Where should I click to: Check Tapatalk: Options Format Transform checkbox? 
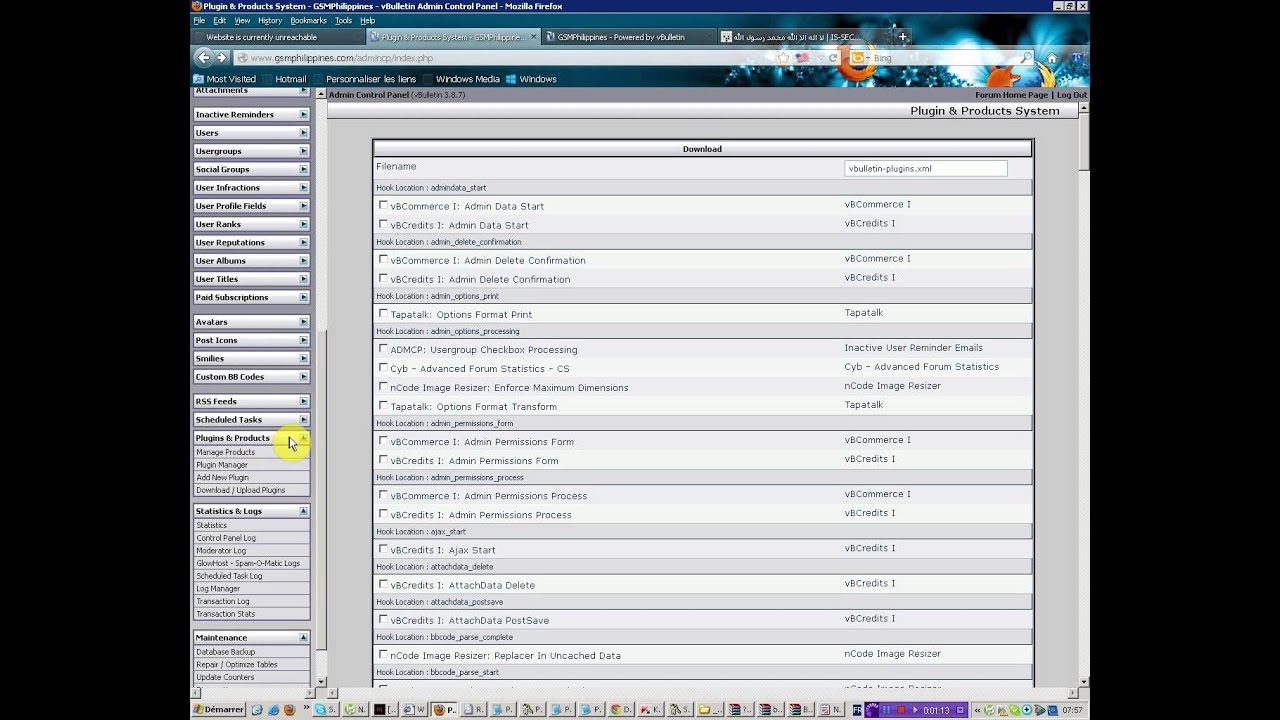pyautogui.click(x=383, y=405)
